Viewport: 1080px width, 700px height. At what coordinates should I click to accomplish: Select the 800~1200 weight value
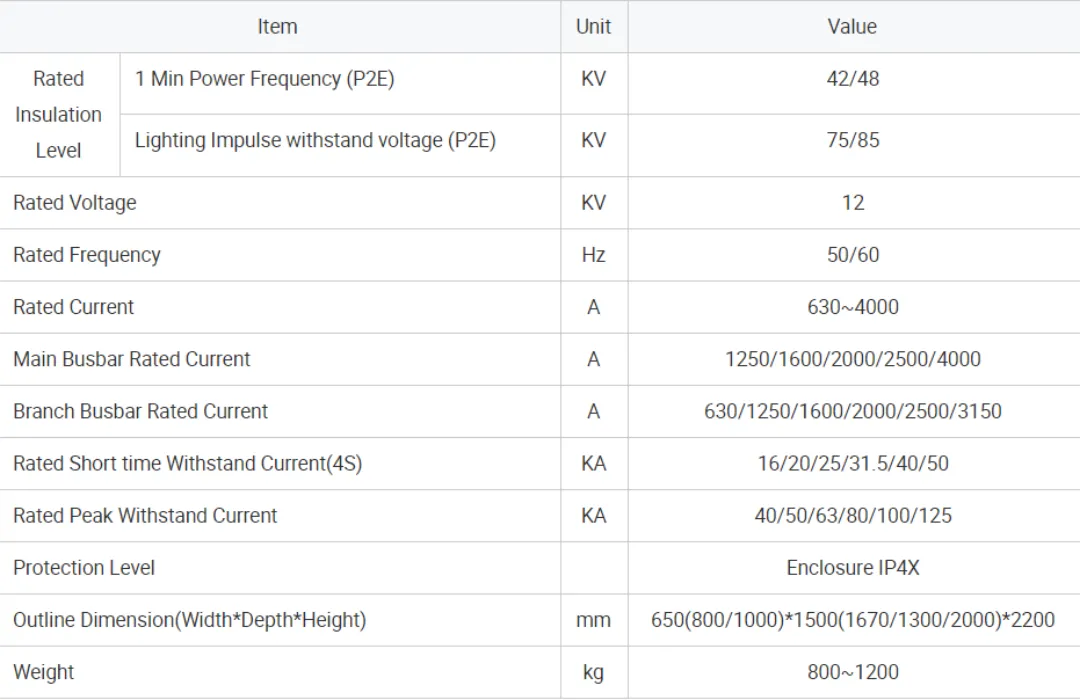[852, 672]
